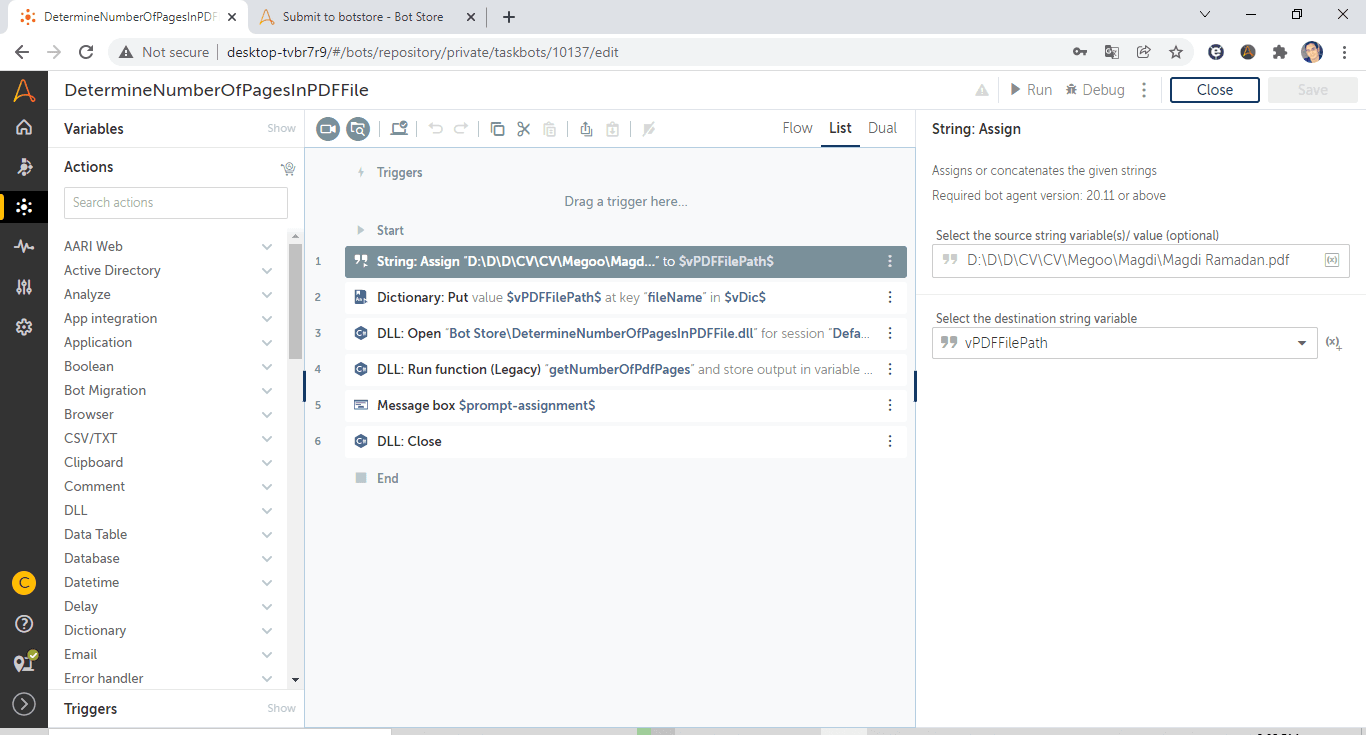Image resolution: width=1366 pixels, height=735 pixels.
Task: Cut the selected action scissors icon
Action: [523, 128]
